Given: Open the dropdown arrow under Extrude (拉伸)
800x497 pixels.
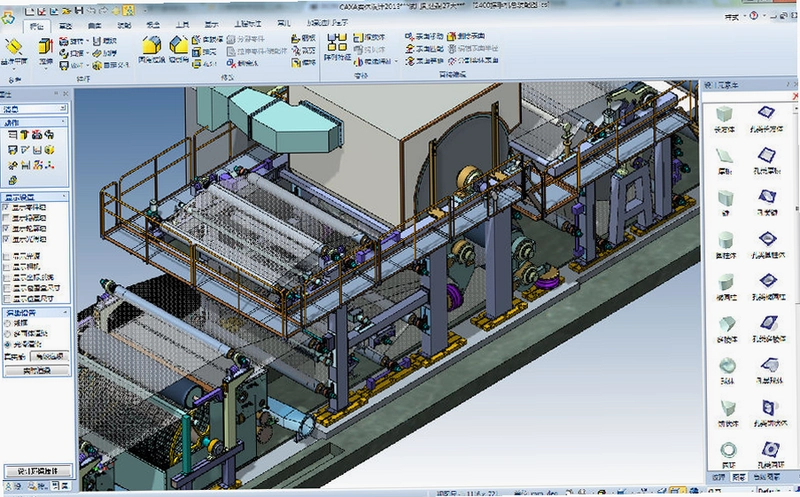Looking at the screenshot, I should coord(45,69).
